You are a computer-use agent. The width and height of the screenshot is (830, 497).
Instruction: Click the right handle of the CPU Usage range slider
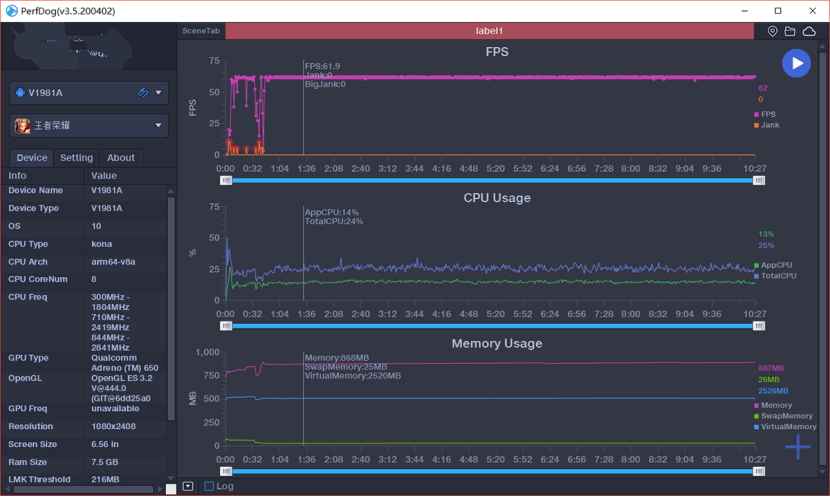(759, 326)
